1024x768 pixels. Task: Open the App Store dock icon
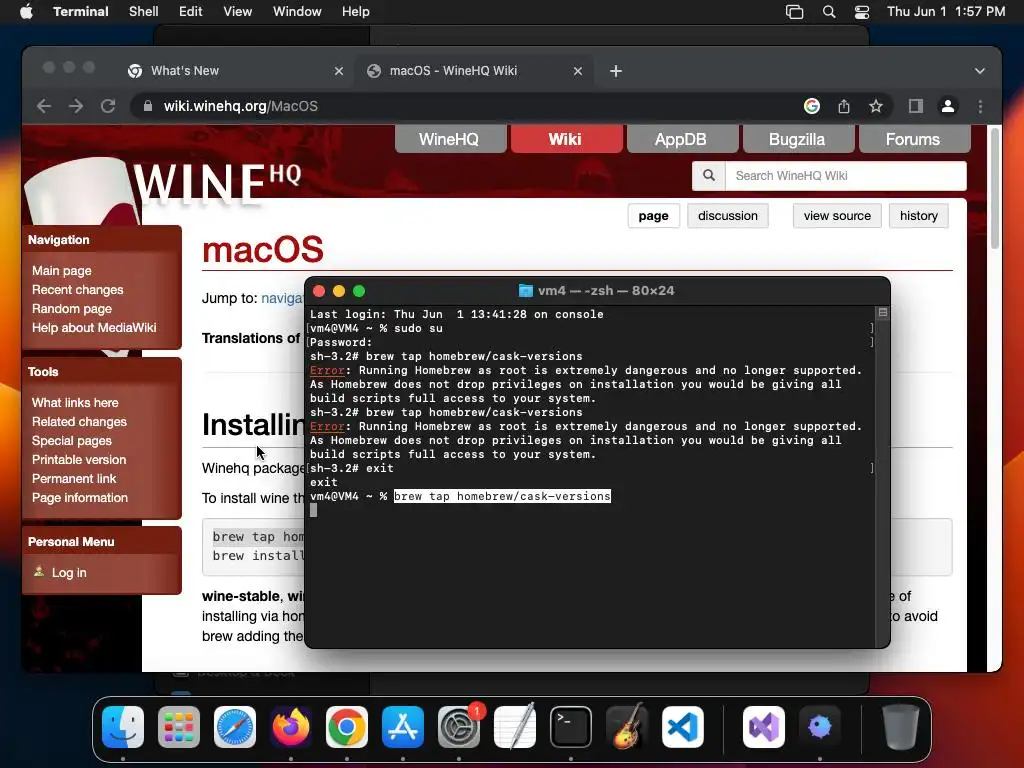[x=403, y=727]
